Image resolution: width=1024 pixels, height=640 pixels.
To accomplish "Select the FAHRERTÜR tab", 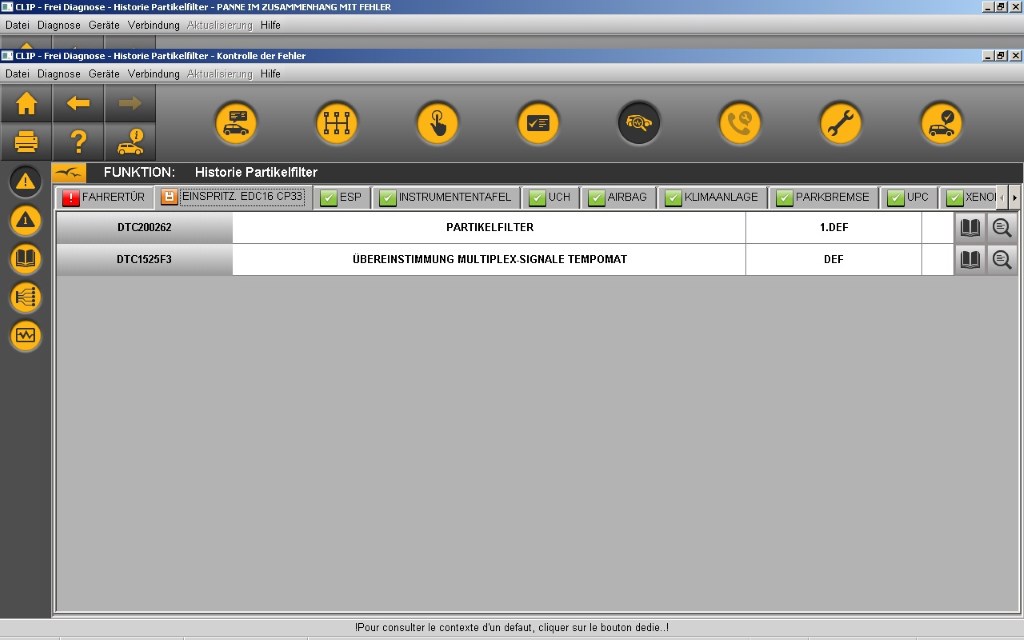I will coord(103,197).
